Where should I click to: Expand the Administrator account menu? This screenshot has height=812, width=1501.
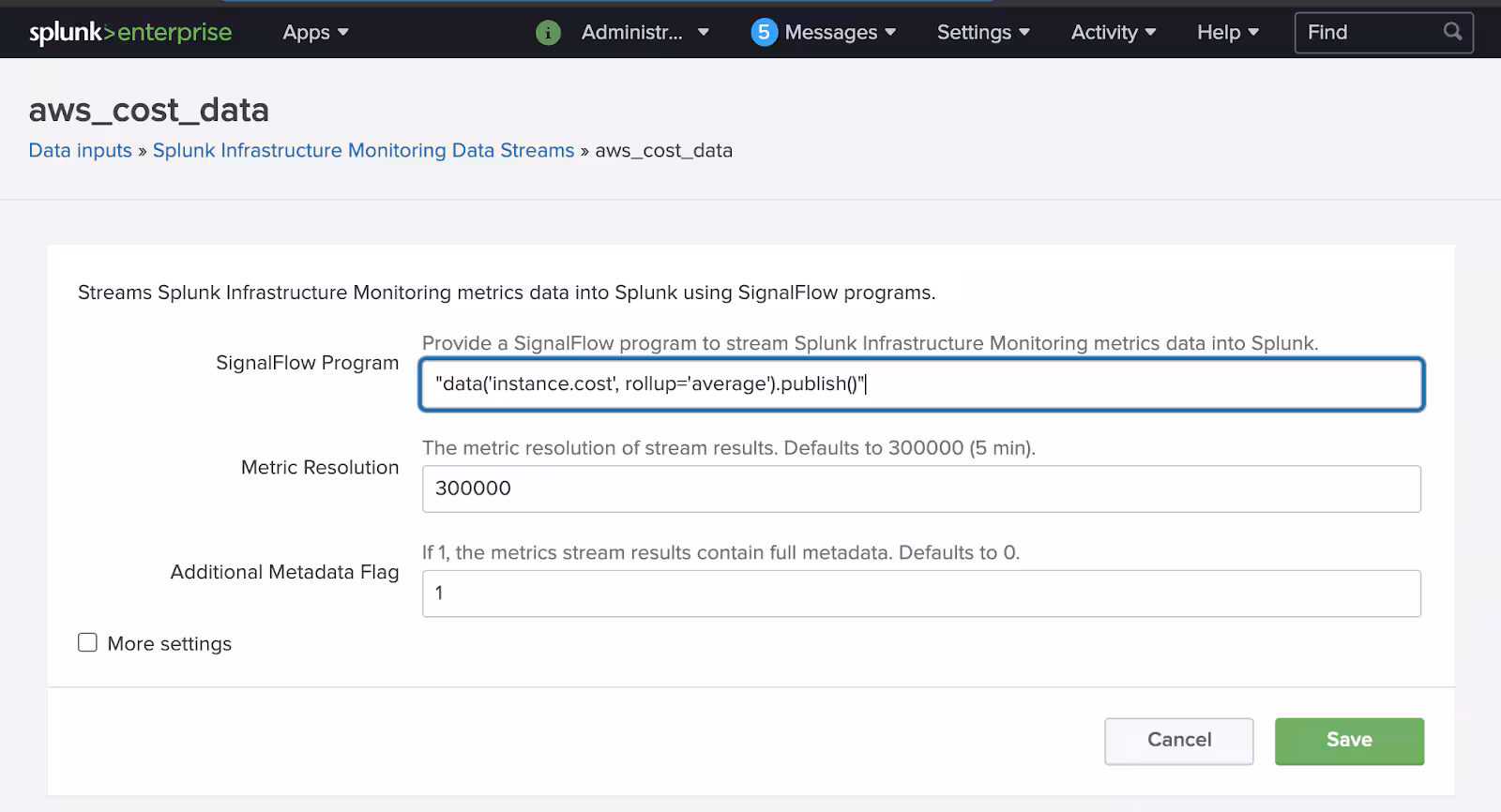(644, 33)
